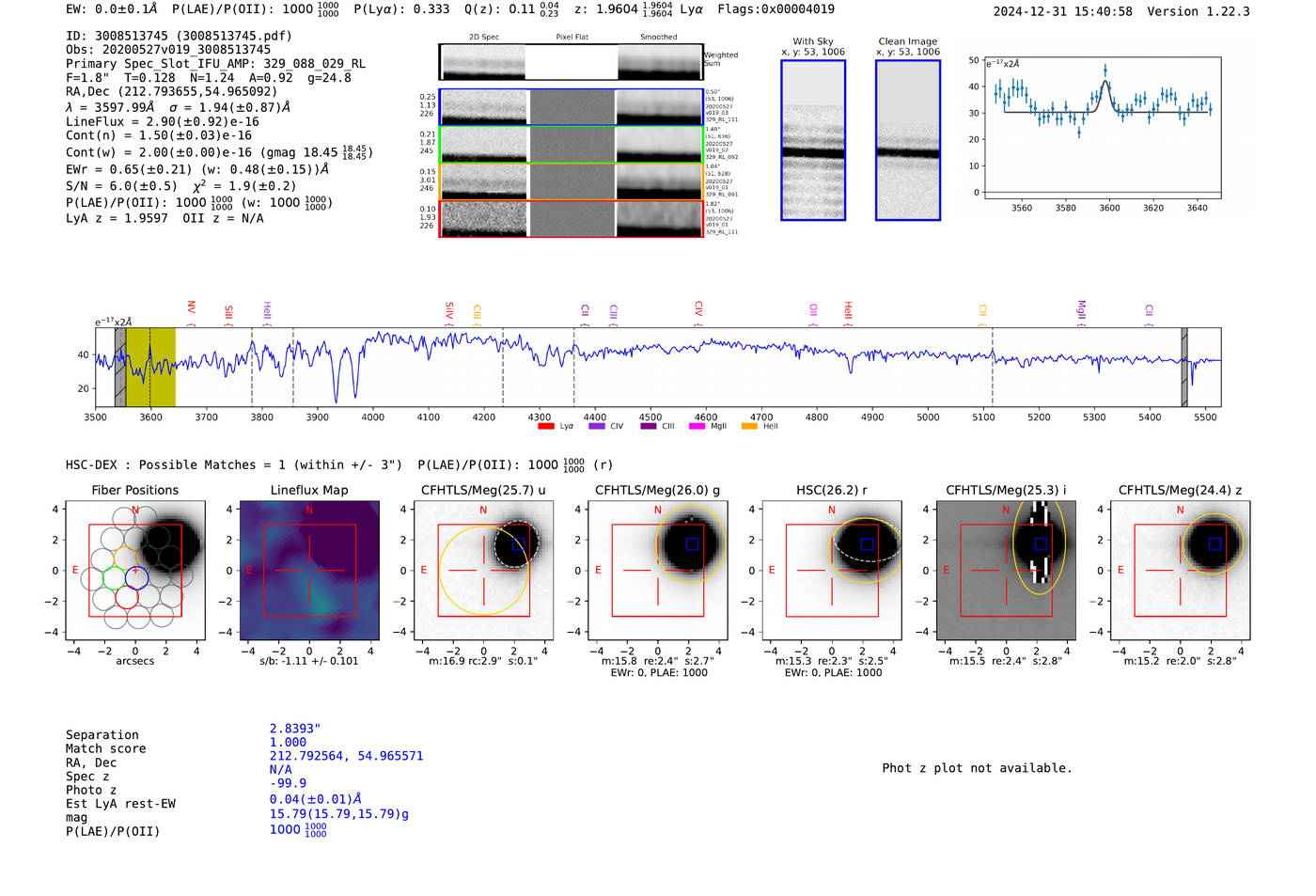Select the blue-bordered fiber 329_RL_111 2D spectrum

tap(571, 107)
